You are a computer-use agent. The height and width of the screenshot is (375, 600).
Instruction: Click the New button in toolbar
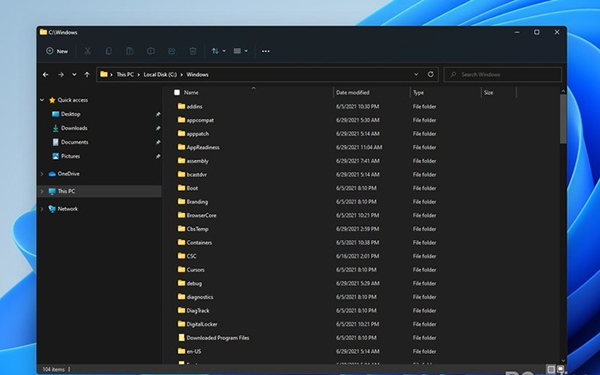(57, 51)
